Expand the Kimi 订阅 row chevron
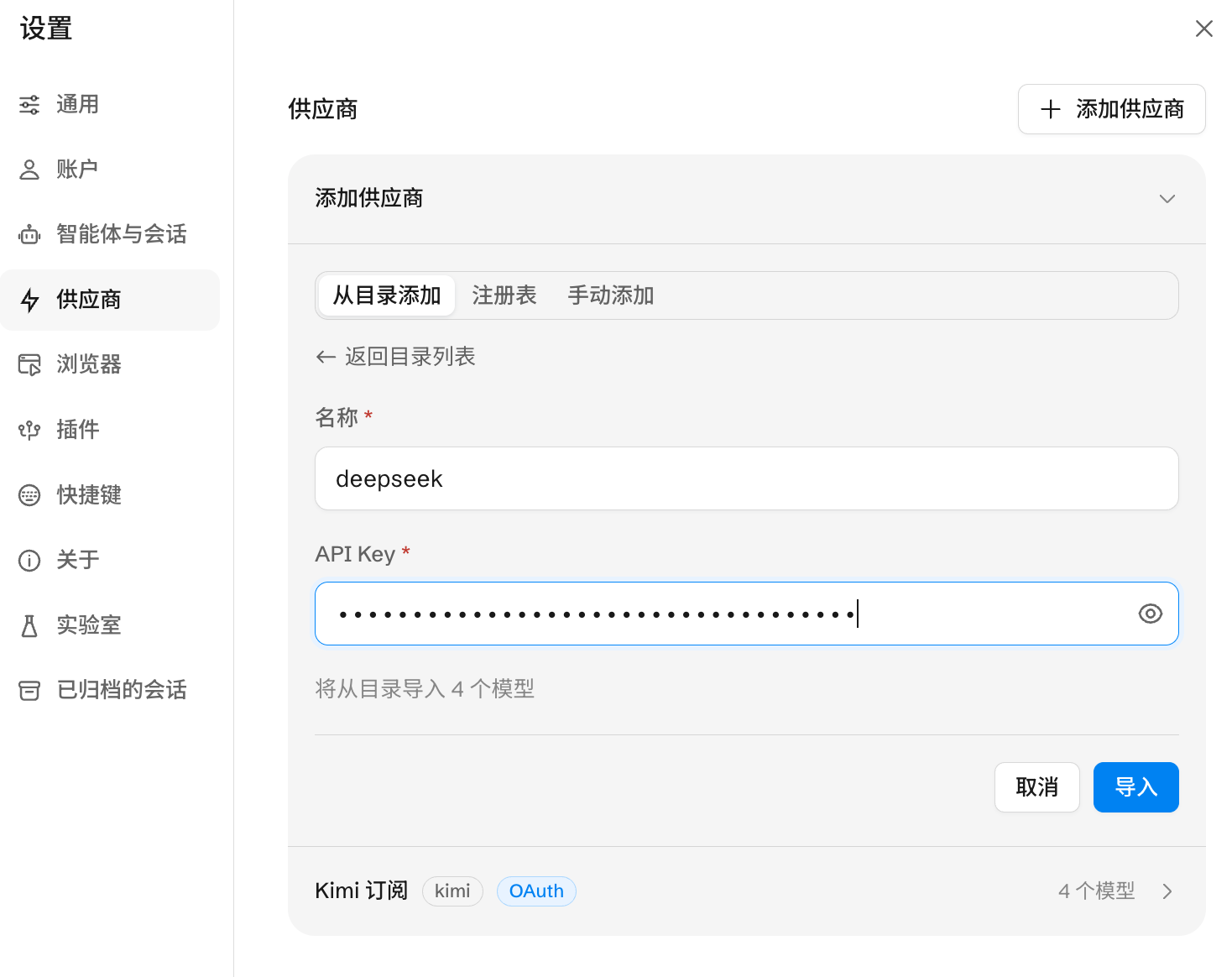Screen dimensions: 1232x977 click(1167, 891)
